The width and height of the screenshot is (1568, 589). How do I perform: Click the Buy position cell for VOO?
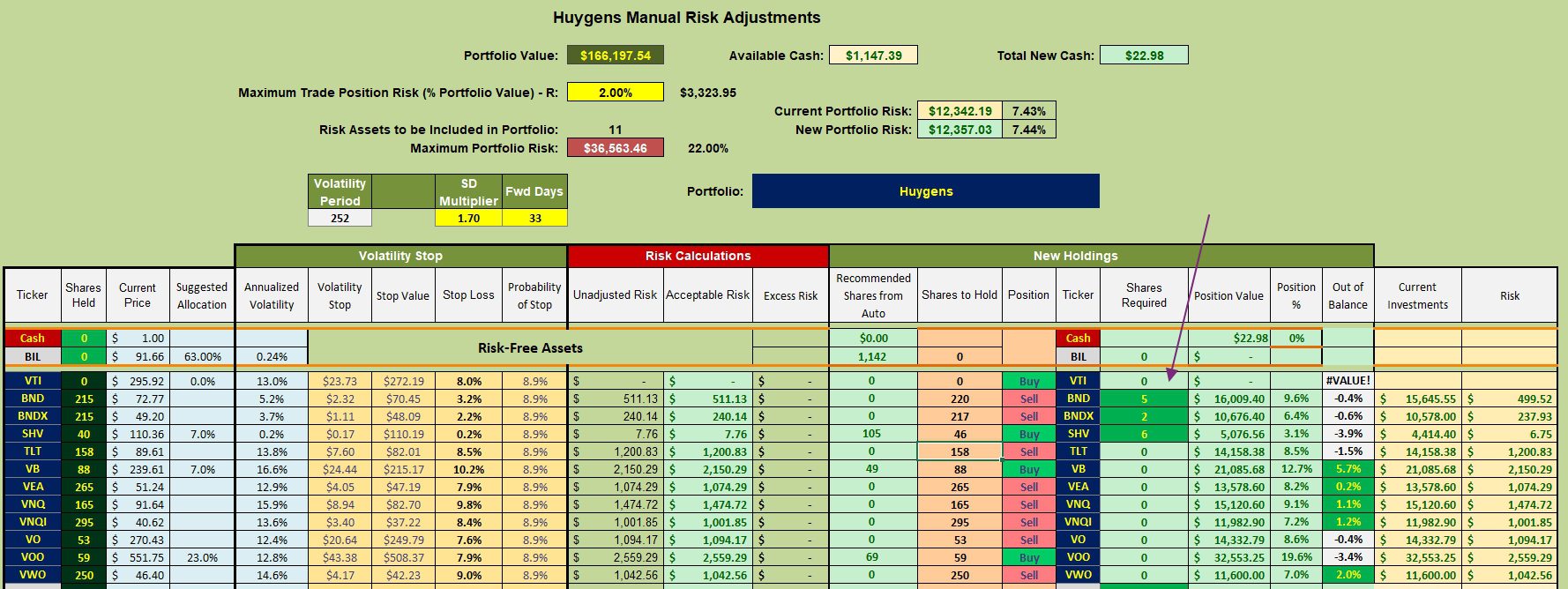1028,557
